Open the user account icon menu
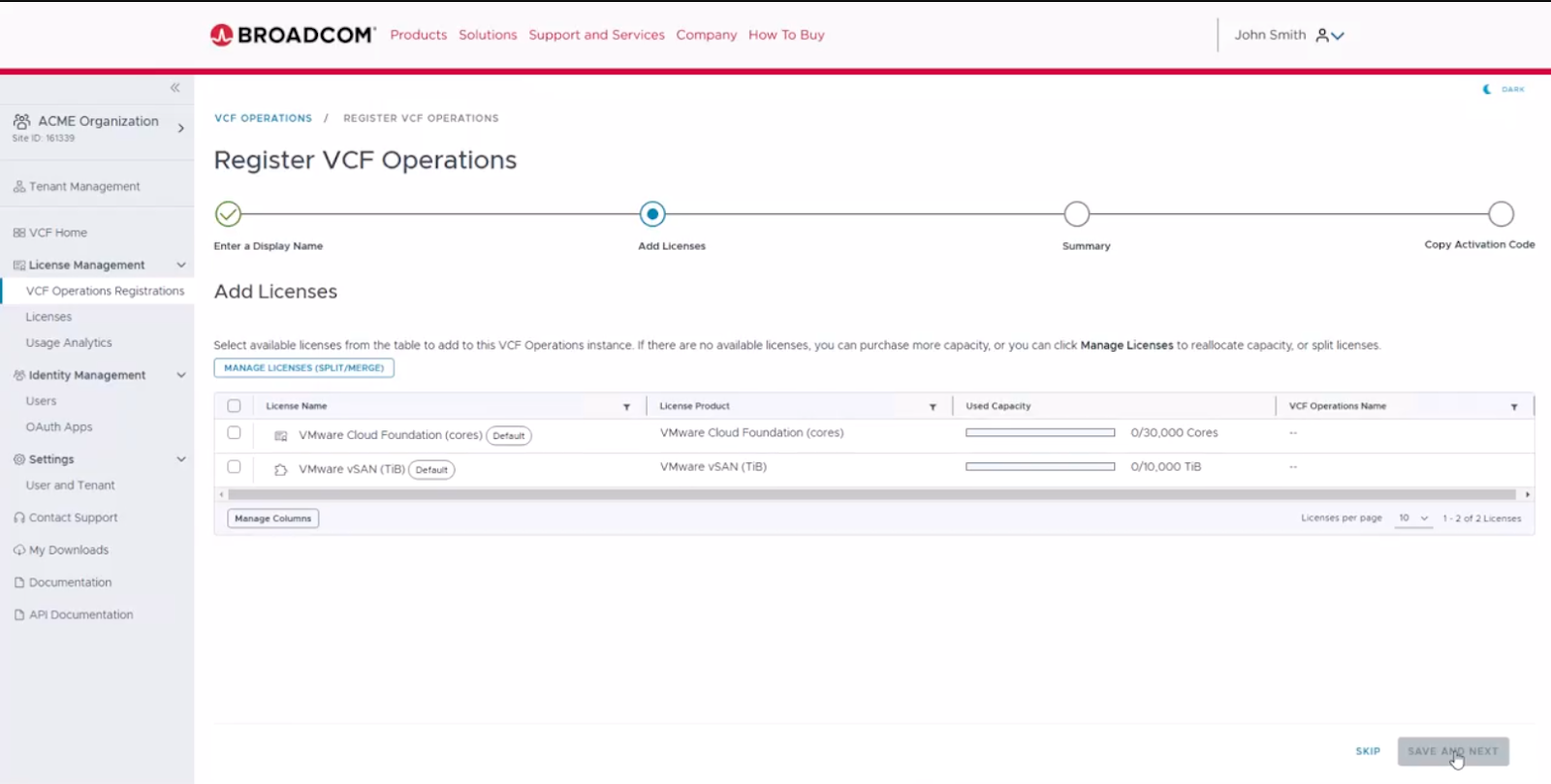The height and width of the screenshot is (784, 1551). (x=1322, y=35)
